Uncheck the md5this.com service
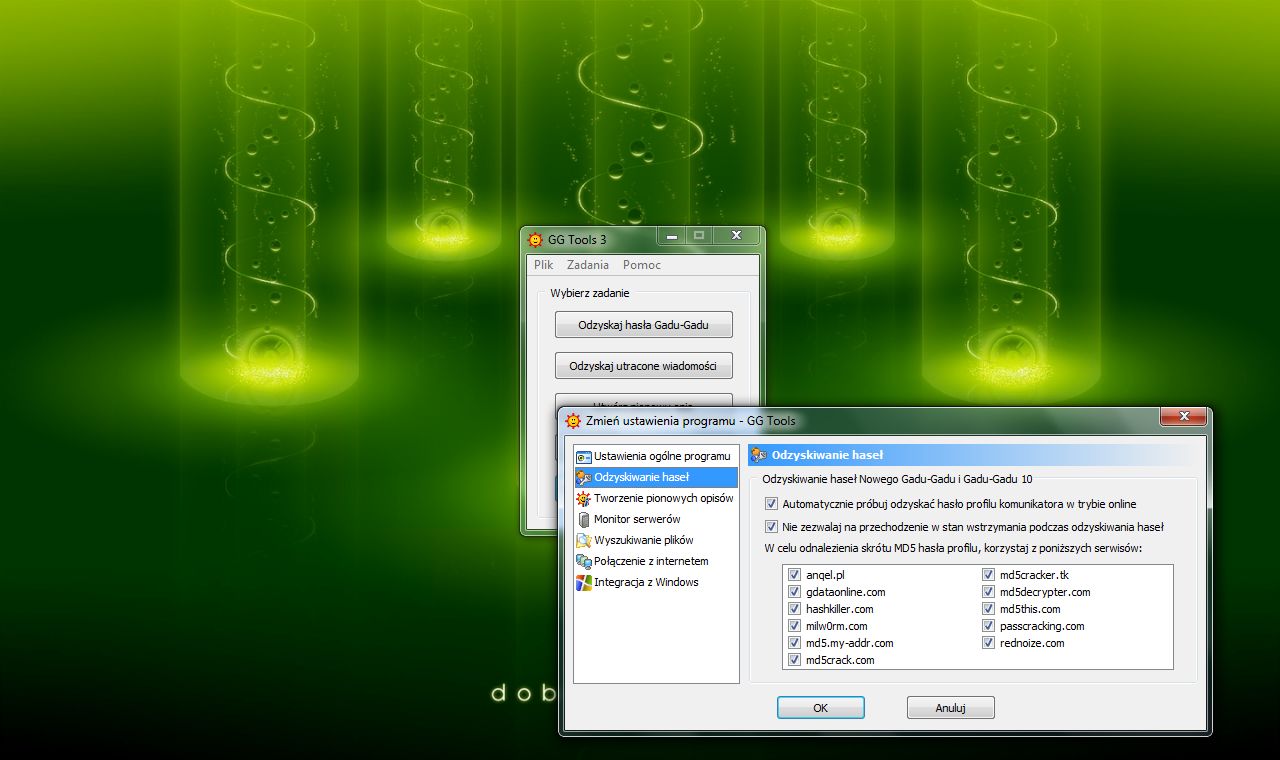The height and width of the screenshot is (760, 1280). 988,609
